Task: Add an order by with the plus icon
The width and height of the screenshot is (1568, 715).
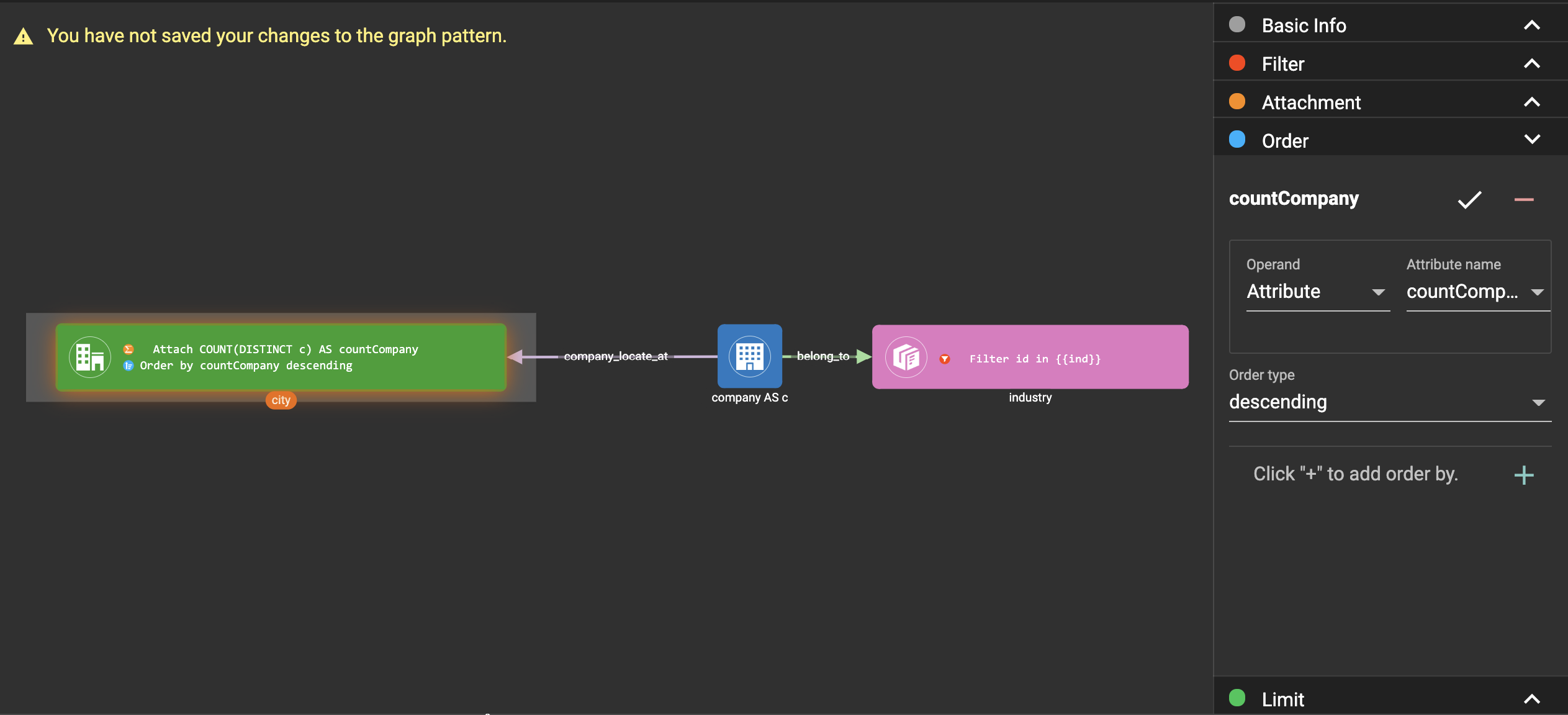Action: coord(1523,475)
